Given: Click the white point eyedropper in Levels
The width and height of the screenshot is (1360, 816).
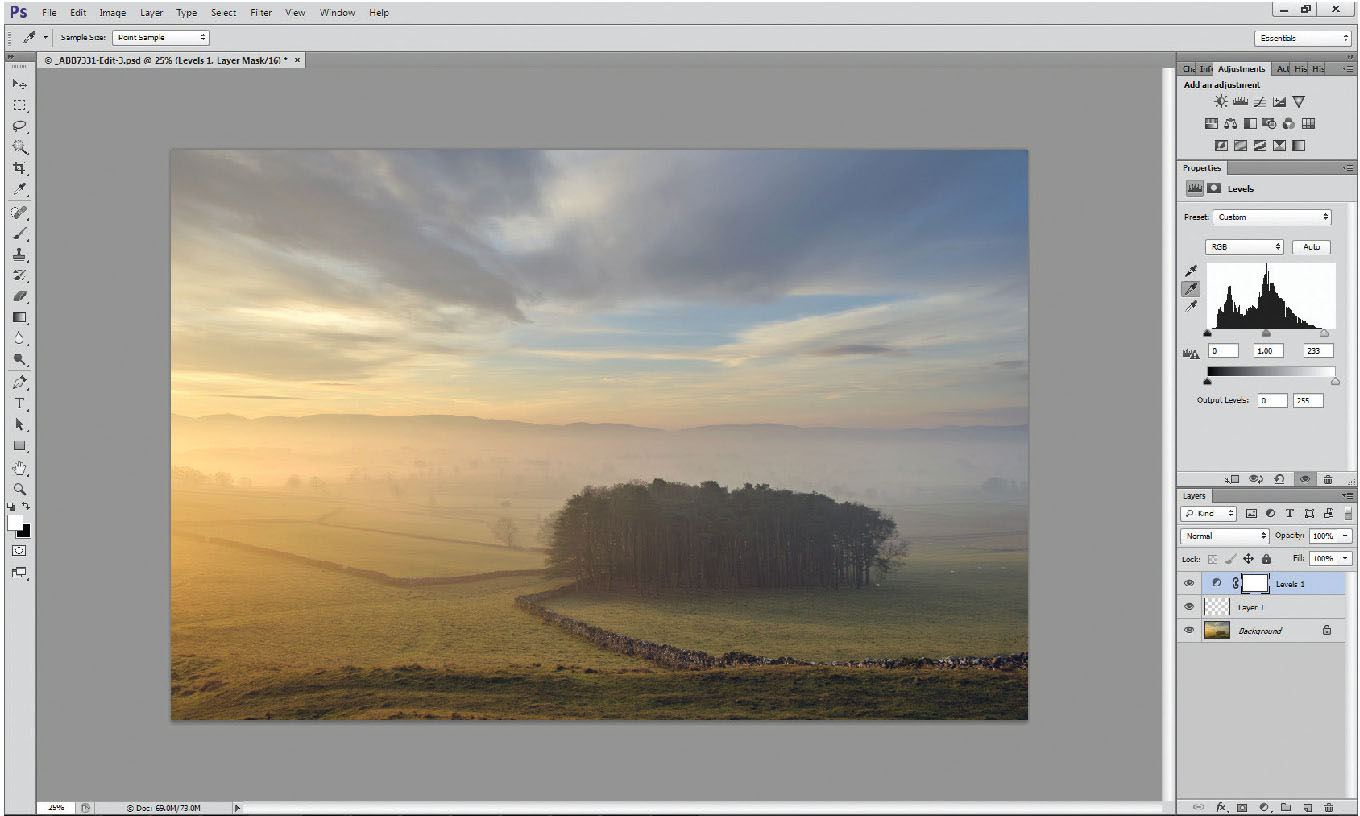Looking at the screenshot, I should click(x=1191, y=307).
